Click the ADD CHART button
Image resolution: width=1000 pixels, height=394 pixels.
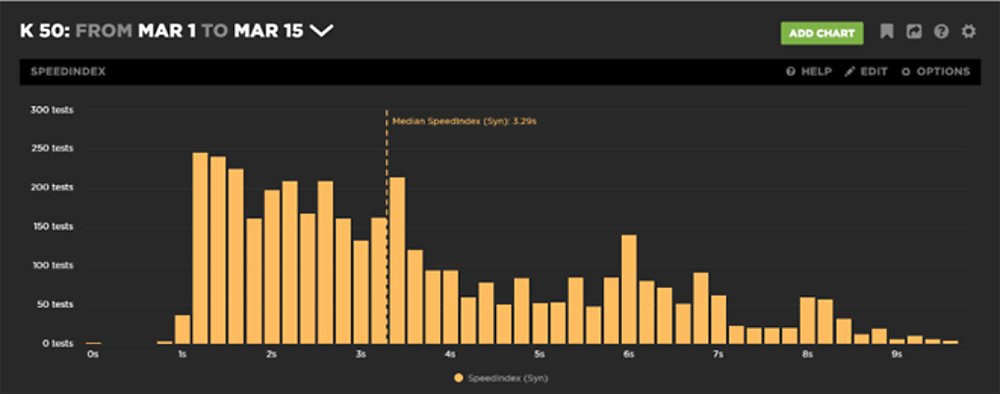click(x=822, y=33)
